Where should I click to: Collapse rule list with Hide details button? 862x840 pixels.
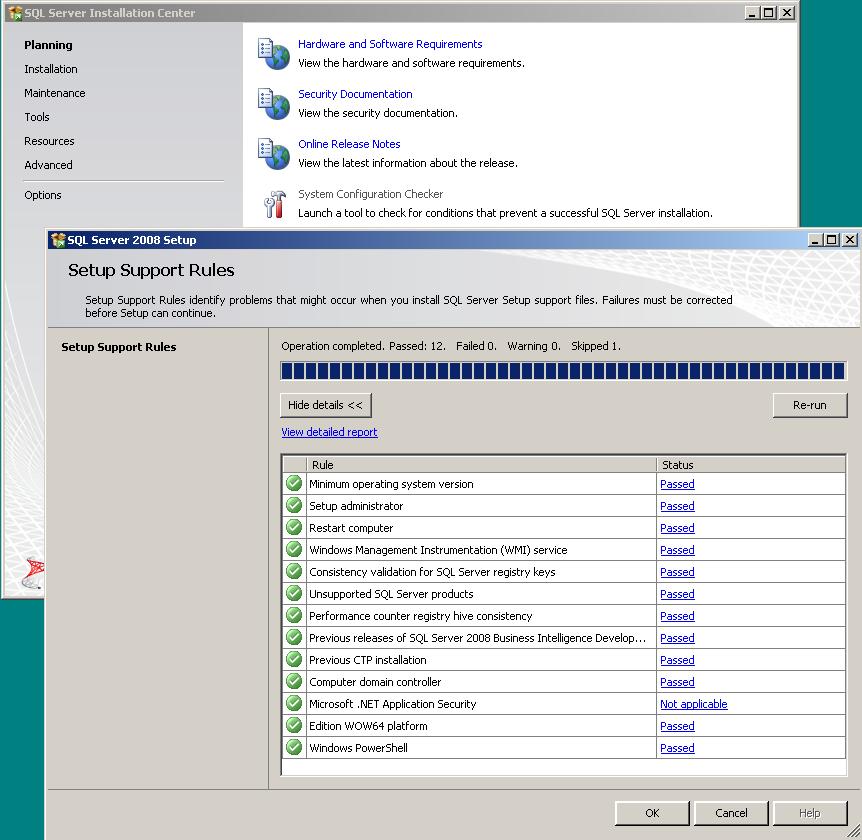[x=325, y=405]
